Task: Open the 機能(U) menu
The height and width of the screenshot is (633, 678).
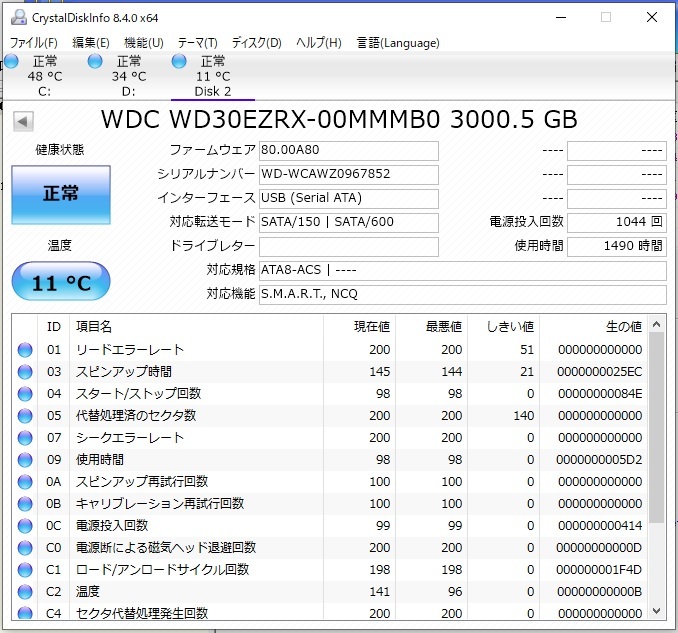Action: click(x=144, y=43)
